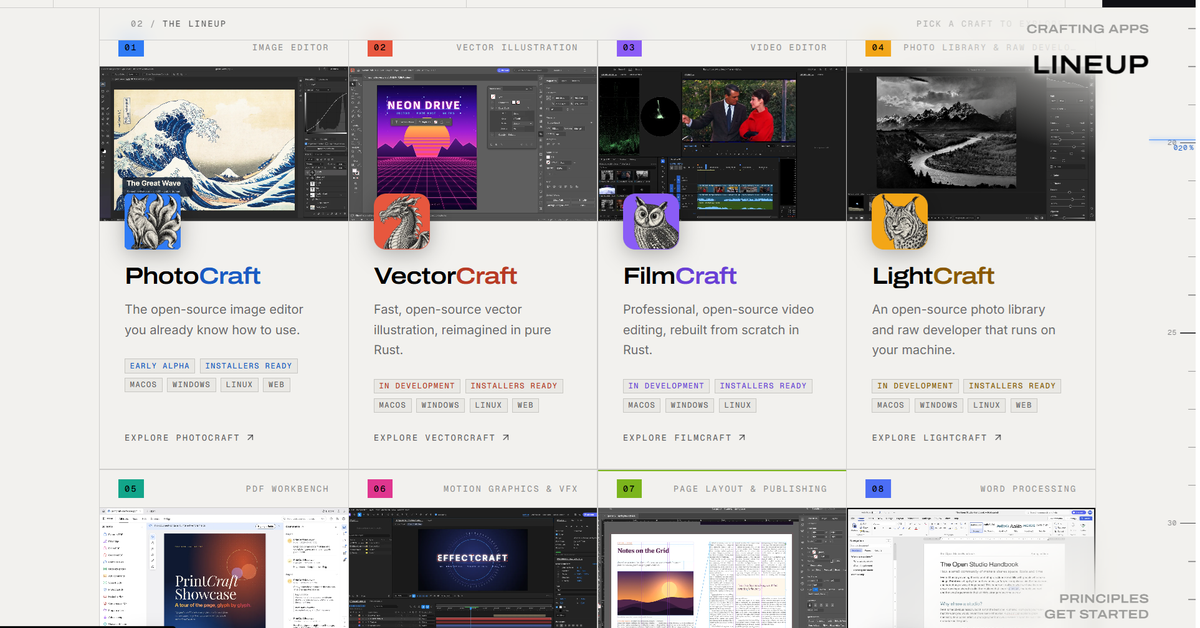This screenshot has width=1200, height=628.
Task: Click the 30 scroll ruler marker
Action: [1181, 523]
